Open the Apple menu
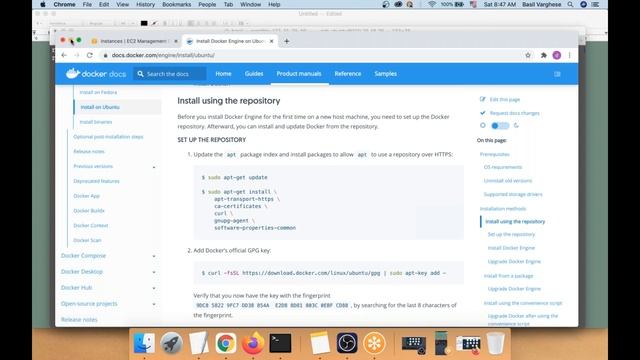 tap(42, 4)
